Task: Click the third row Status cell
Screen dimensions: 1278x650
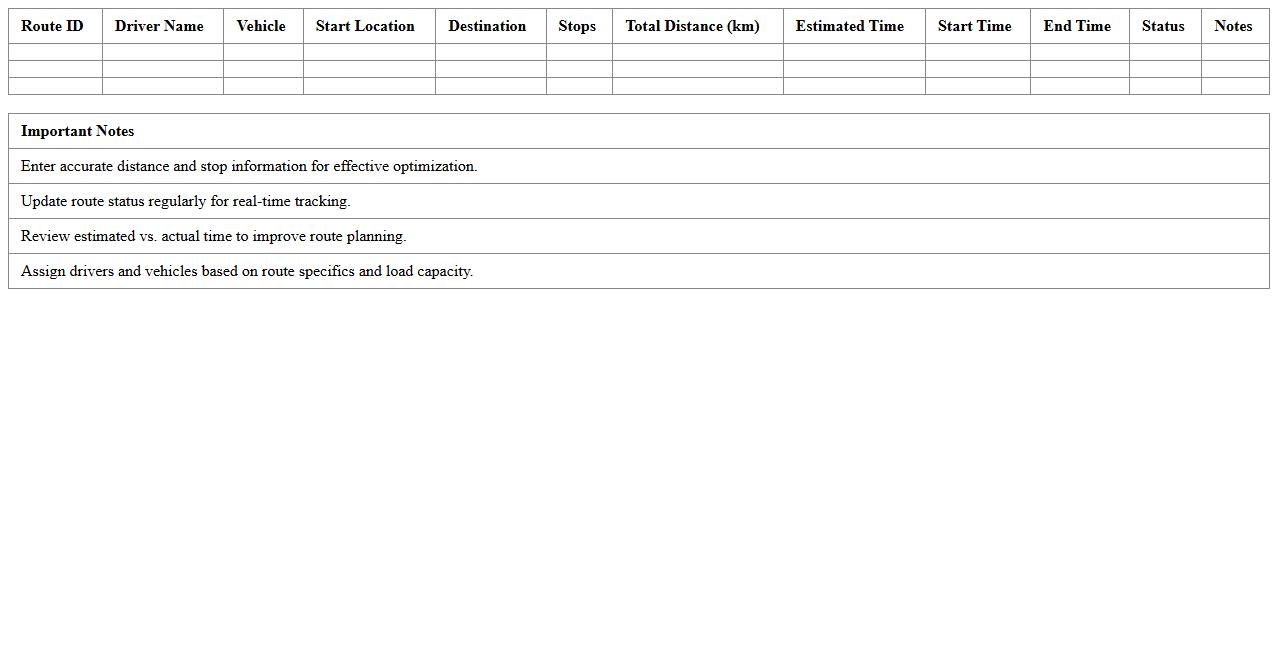Action: coord(1163,87)
